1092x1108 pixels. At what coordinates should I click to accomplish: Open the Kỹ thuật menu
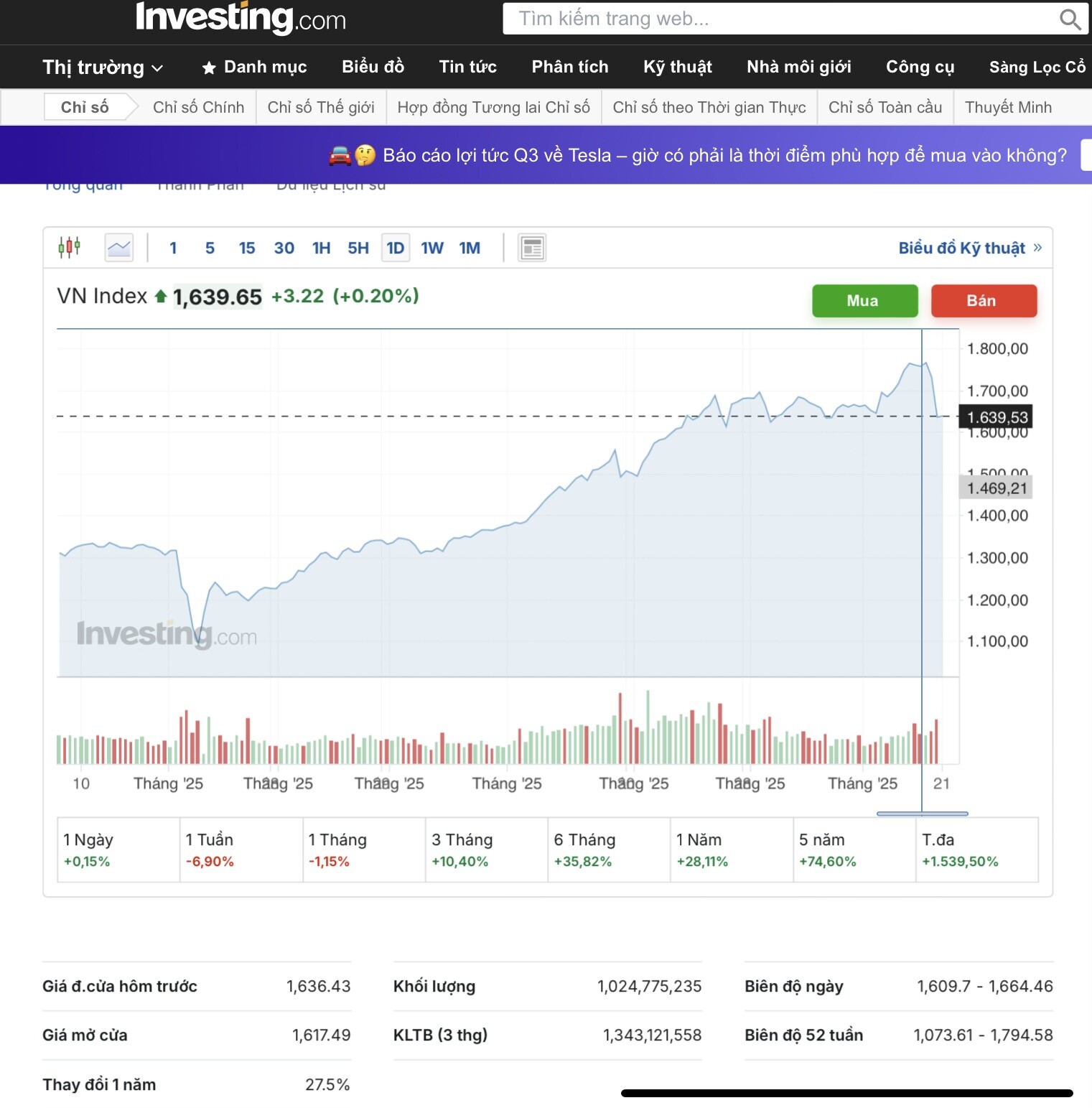tap(678, 67)
